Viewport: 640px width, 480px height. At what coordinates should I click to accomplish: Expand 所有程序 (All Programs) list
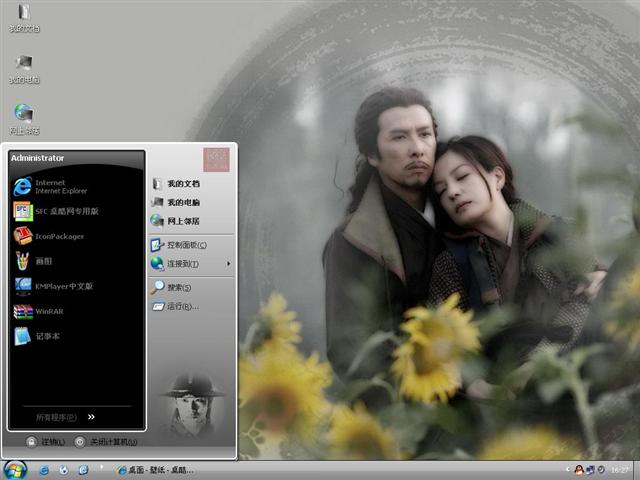point(66,417)
